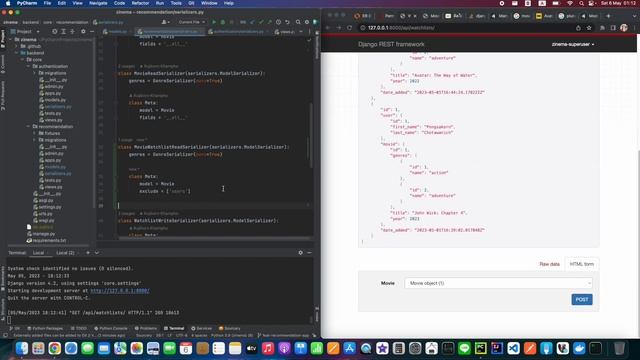Switch to the Raw data tab

549,264
